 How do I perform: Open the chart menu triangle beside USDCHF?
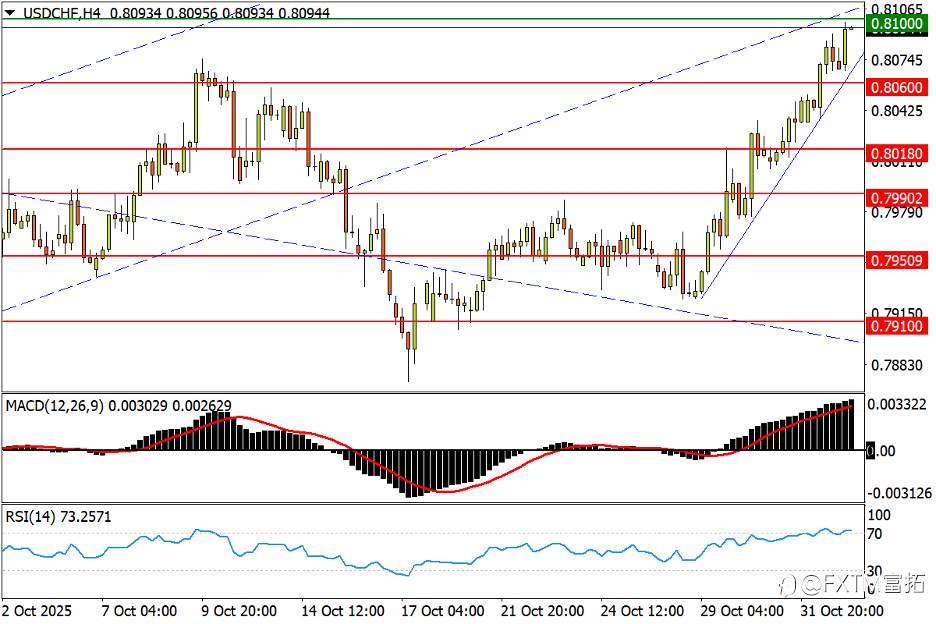(x=10, y=12)
